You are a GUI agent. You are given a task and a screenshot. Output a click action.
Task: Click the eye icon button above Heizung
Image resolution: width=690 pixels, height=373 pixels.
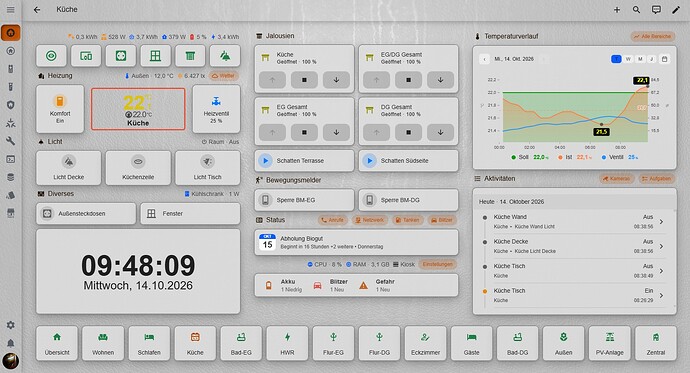pos(51,56)
